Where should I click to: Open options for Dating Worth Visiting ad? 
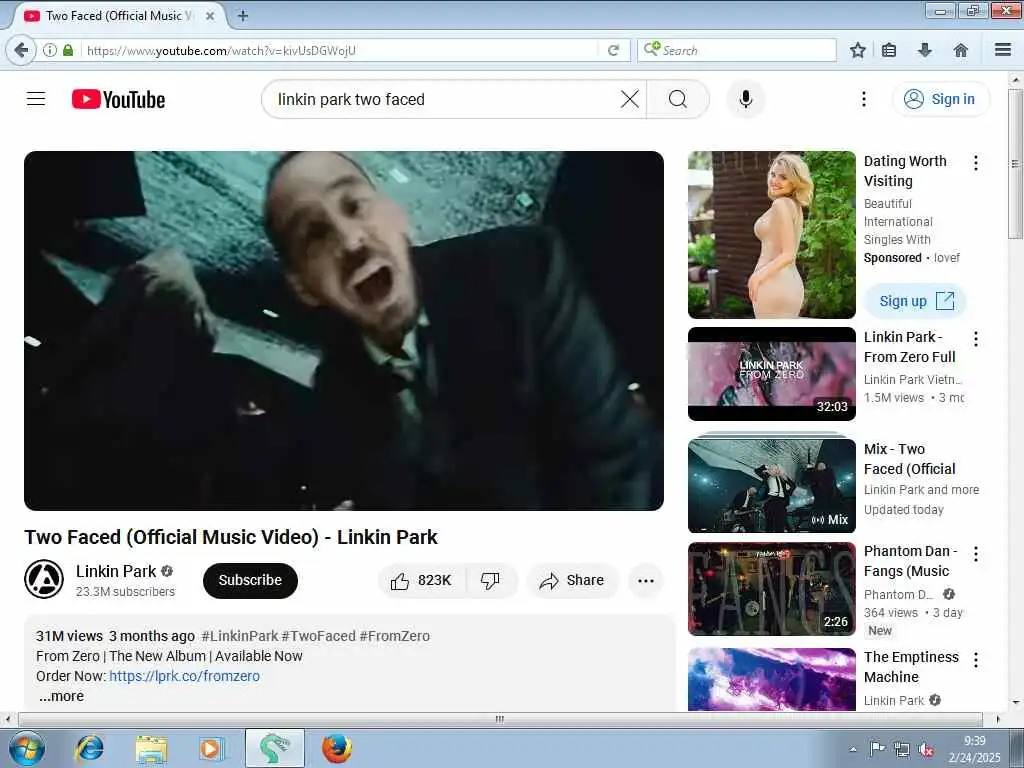[x=976, y=163]
